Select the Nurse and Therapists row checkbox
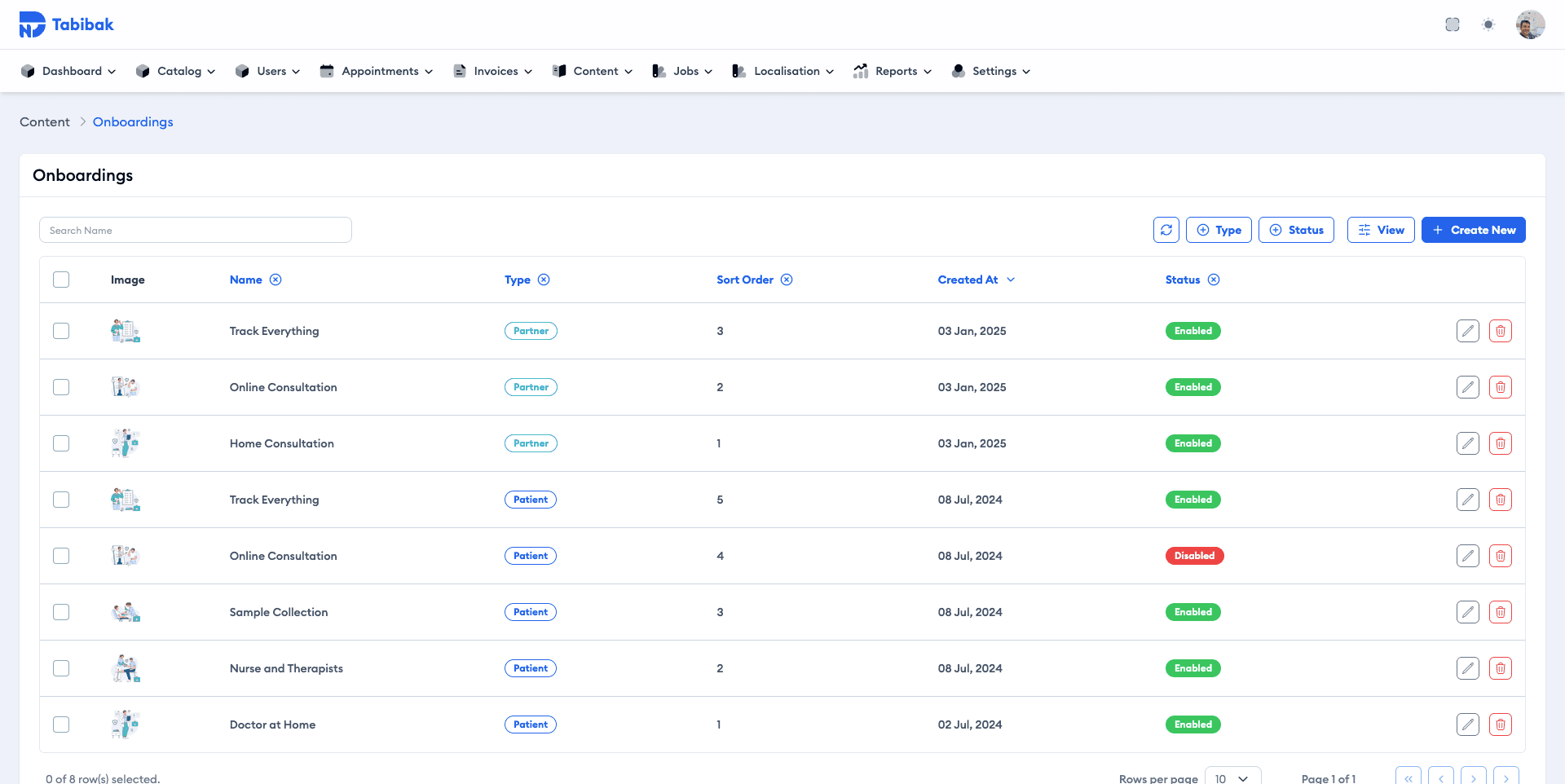This screenshot has width=1565, height=784. click(61, 668)
